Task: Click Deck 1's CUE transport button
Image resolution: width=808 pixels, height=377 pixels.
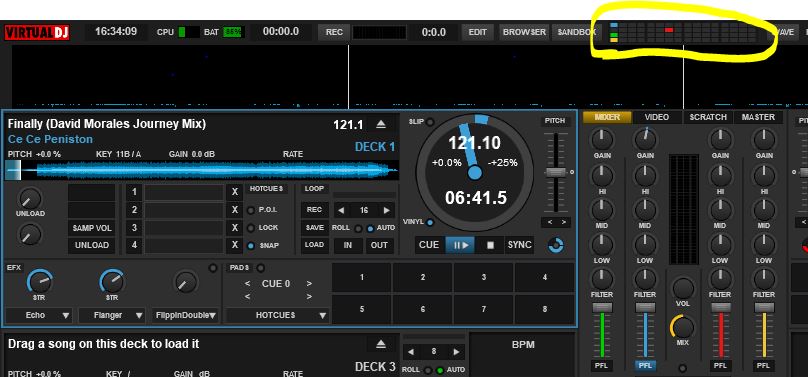Action: click(429, 245)
